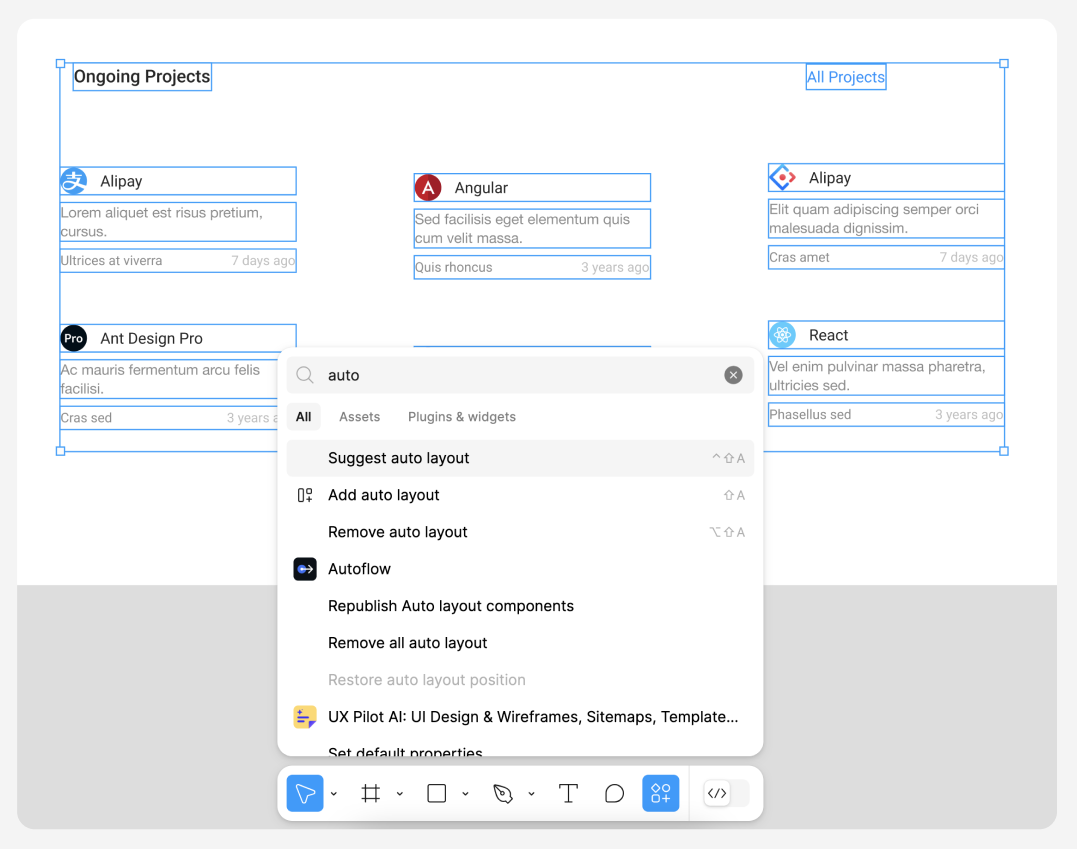Image resolution: width=1077 pixels, height=849 pixels.
Task: Run Suggest auto layout
Action: point(520,458)
